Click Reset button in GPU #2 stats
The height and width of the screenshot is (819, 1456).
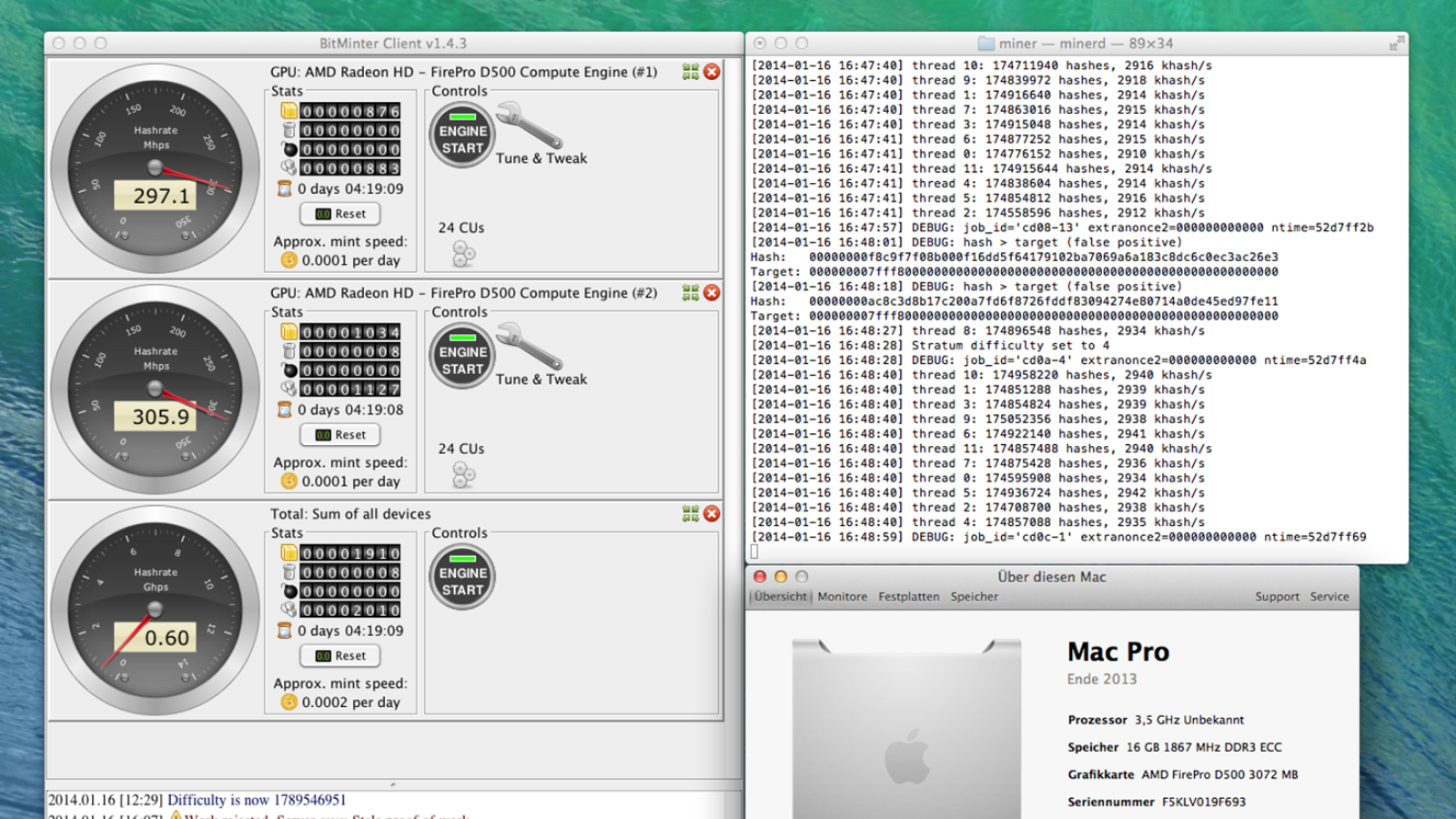[x=341, y=435]
